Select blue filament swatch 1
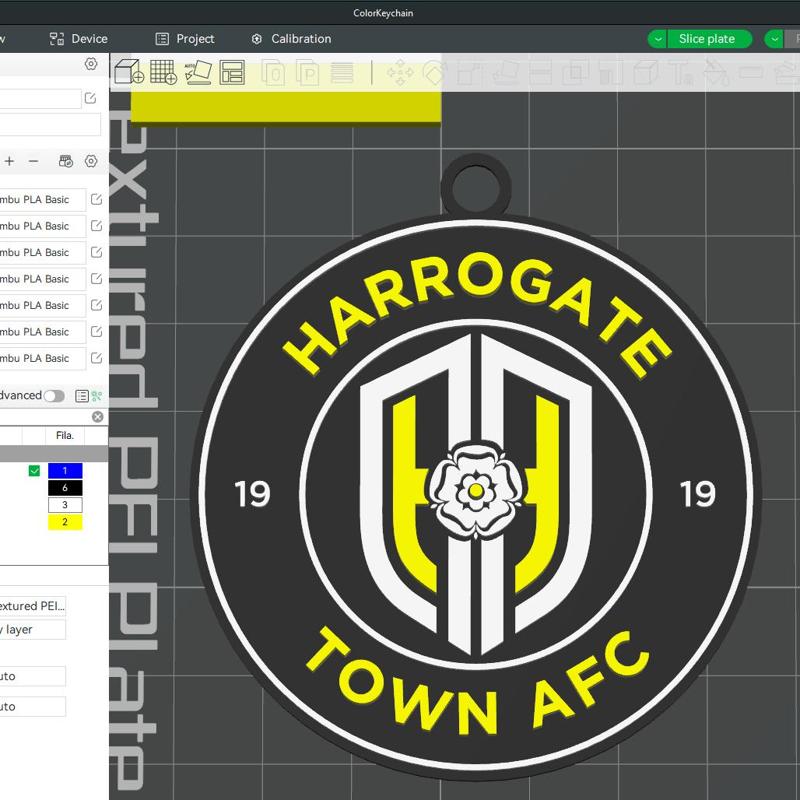 click(x=65, y=470)
